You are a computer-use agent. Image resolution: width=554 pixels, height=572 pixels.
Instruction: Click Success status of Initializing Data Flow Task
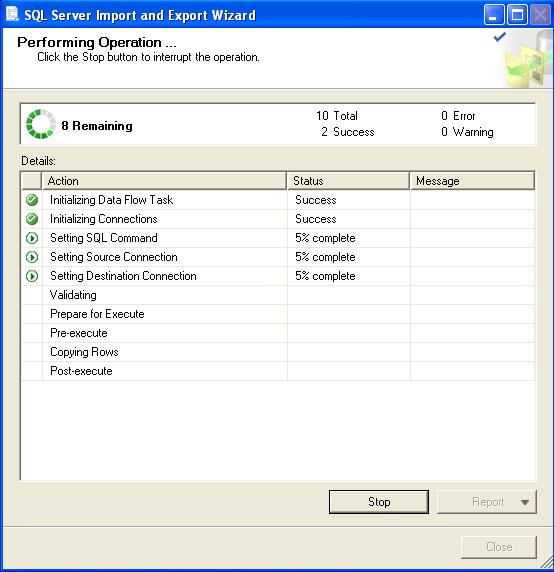[x=315, y=200]
